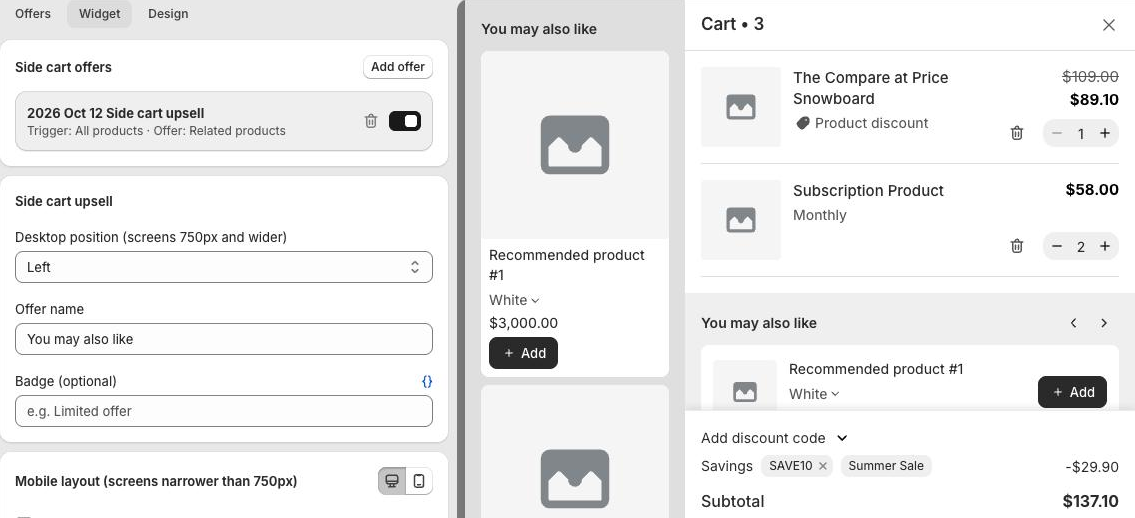The width and height of the screenshot is (1135, 518).
Task: Click the Compare at Price Snowboard thumbnail
Action: (x=741, y=107)
